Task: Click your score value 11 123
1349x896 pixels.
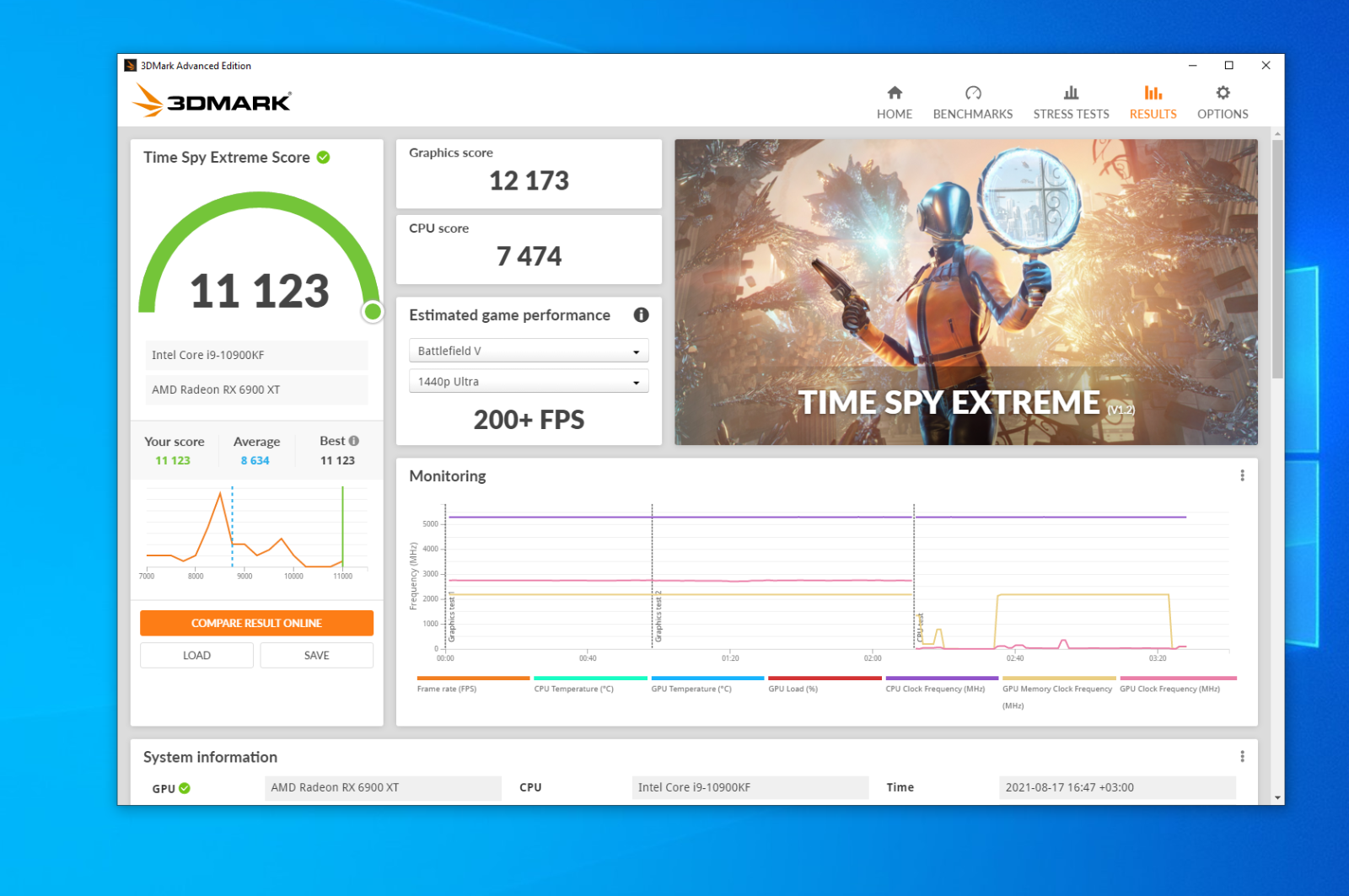Action: coord(173,460)
